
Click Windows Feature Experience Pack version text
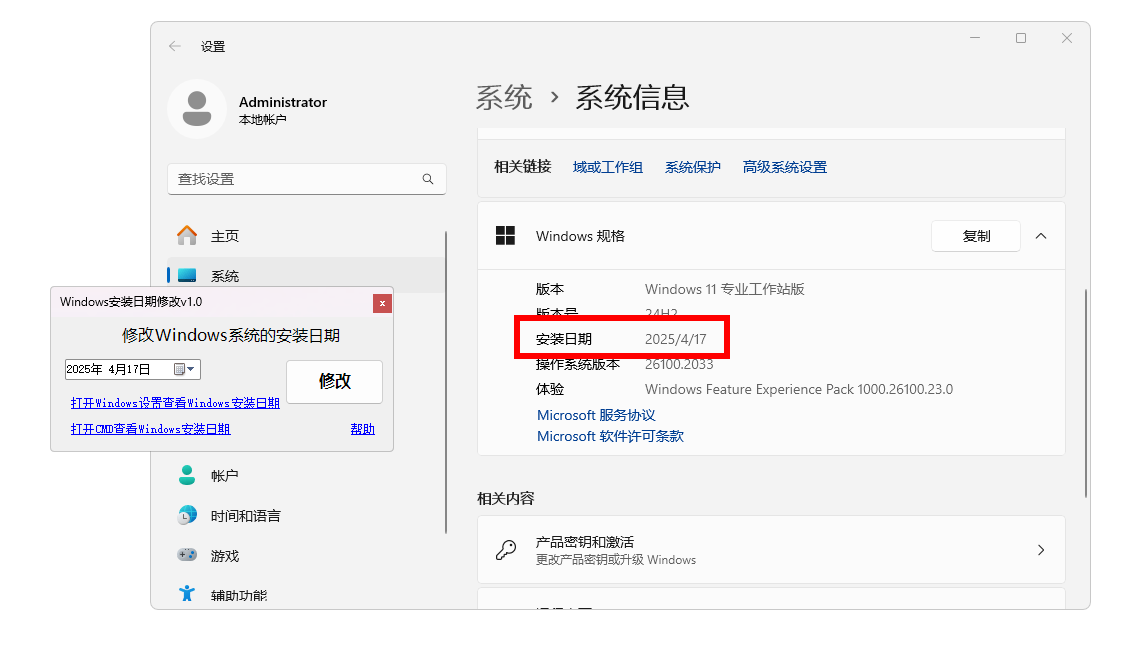click(x=799, y=389)
